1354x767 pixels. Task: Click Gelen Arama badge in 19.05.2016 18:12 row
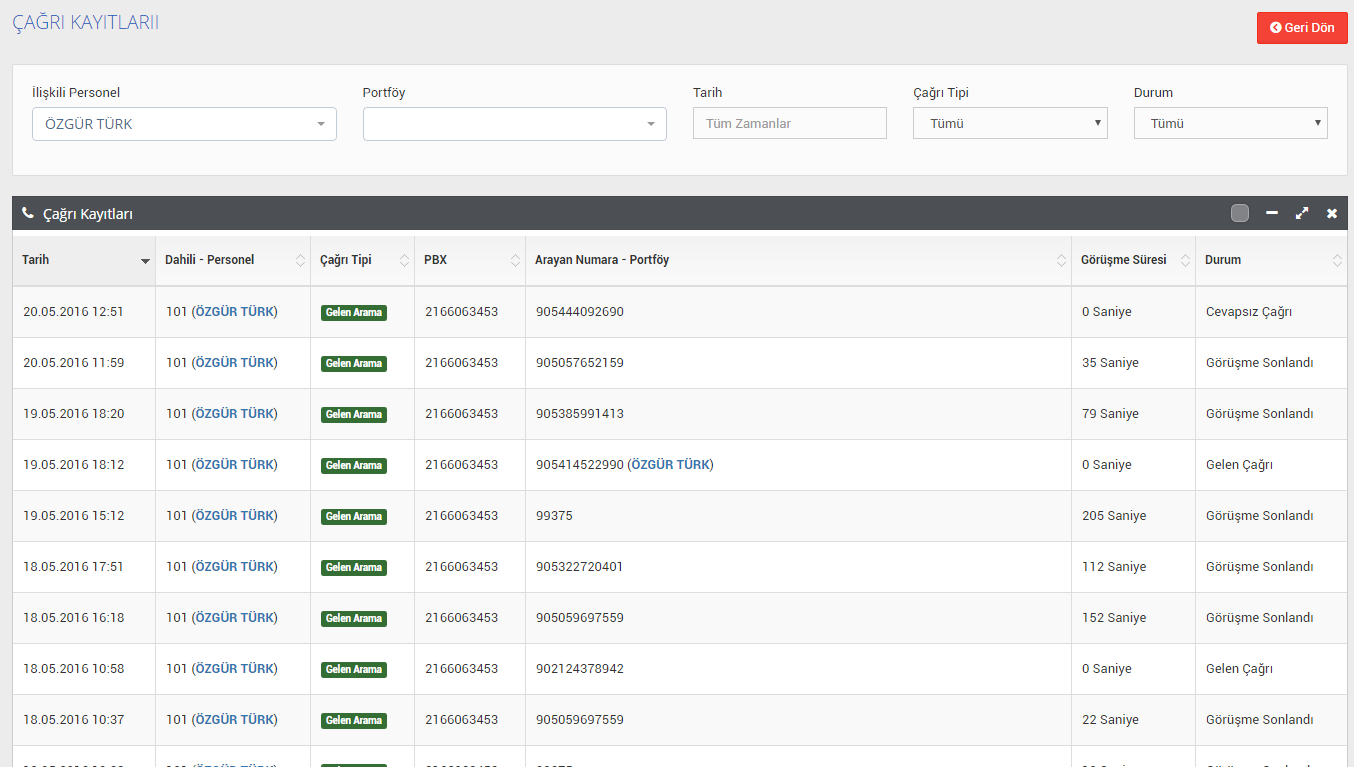pos(354,466)
